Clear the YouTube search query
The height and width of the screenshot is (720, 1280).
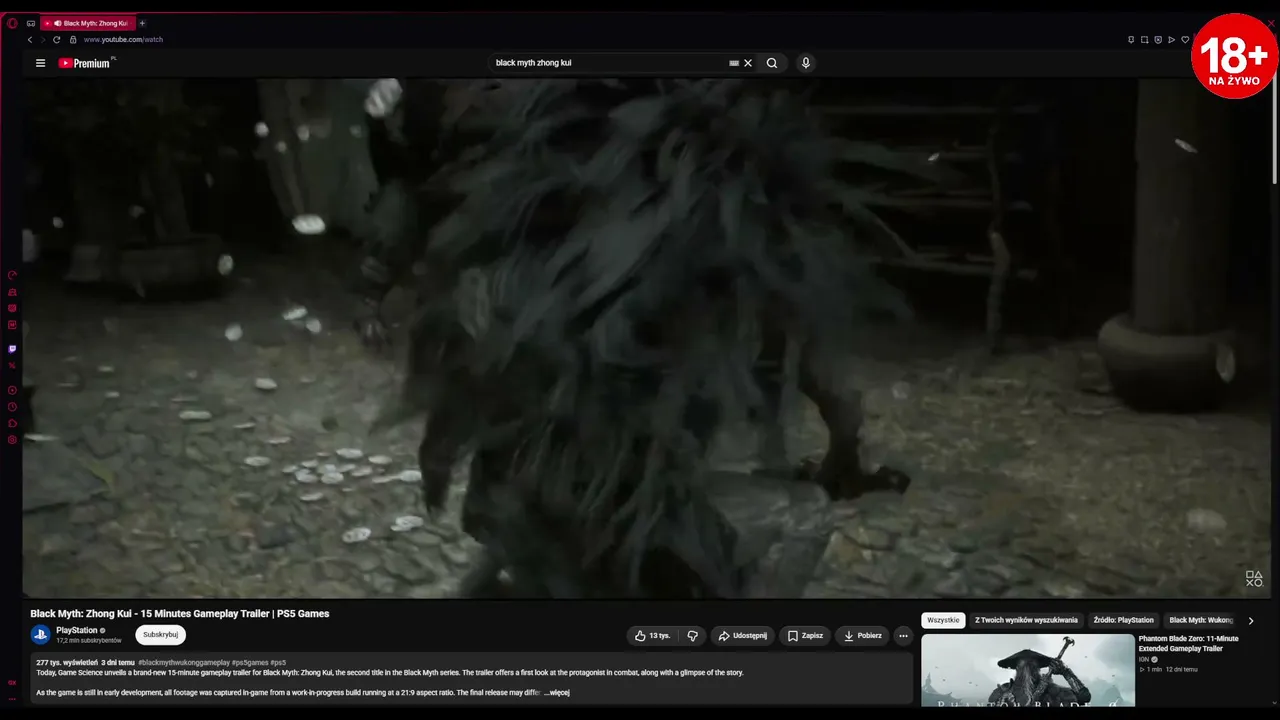pos(747,63)
